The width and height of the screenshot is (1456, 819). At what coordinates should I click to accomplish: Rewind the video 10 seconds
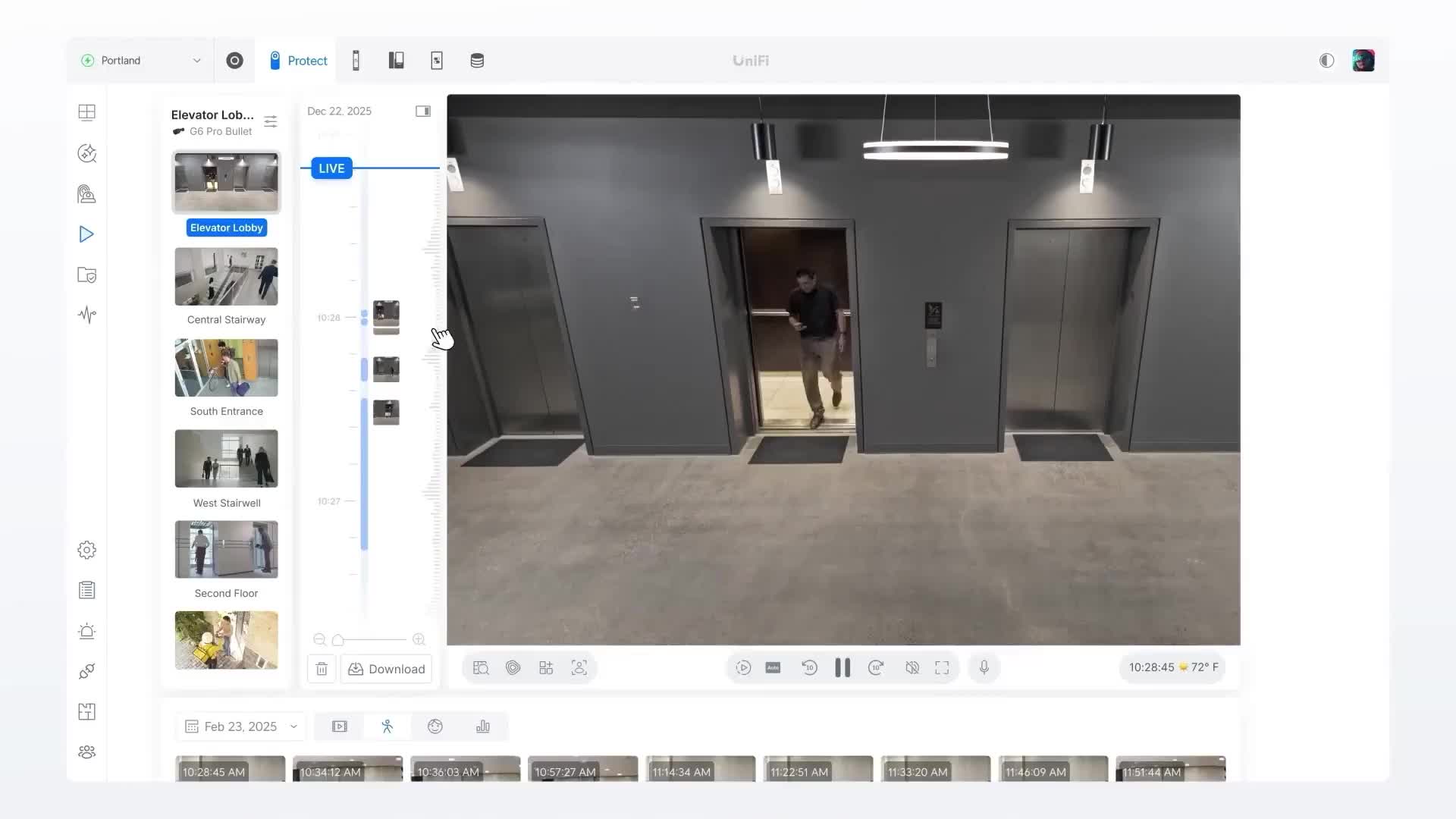point(809,668)
